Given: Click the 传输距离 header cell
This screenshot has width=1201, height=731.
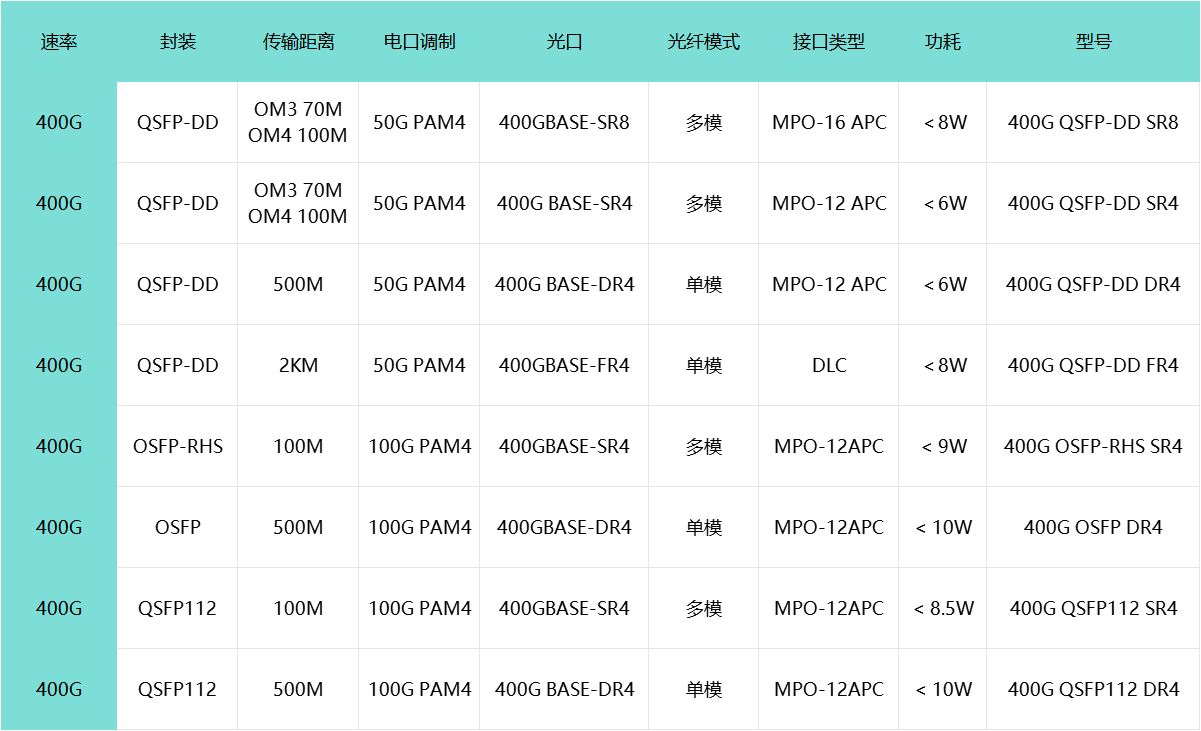Looking at the screenshot, I should 298,42.
